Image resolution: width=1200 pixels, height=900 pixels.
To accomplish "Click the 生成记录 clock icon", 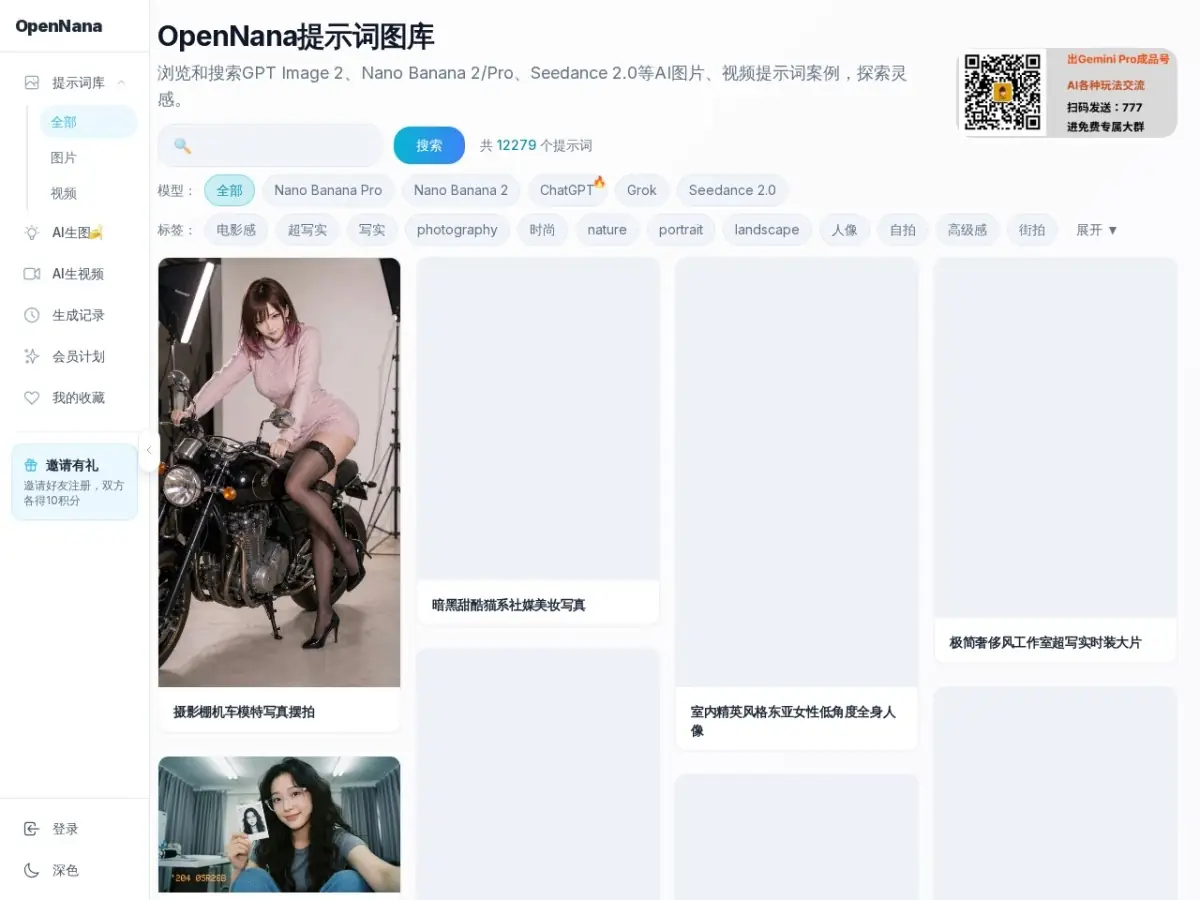I will pyautogui.click(x=32, y=315).
